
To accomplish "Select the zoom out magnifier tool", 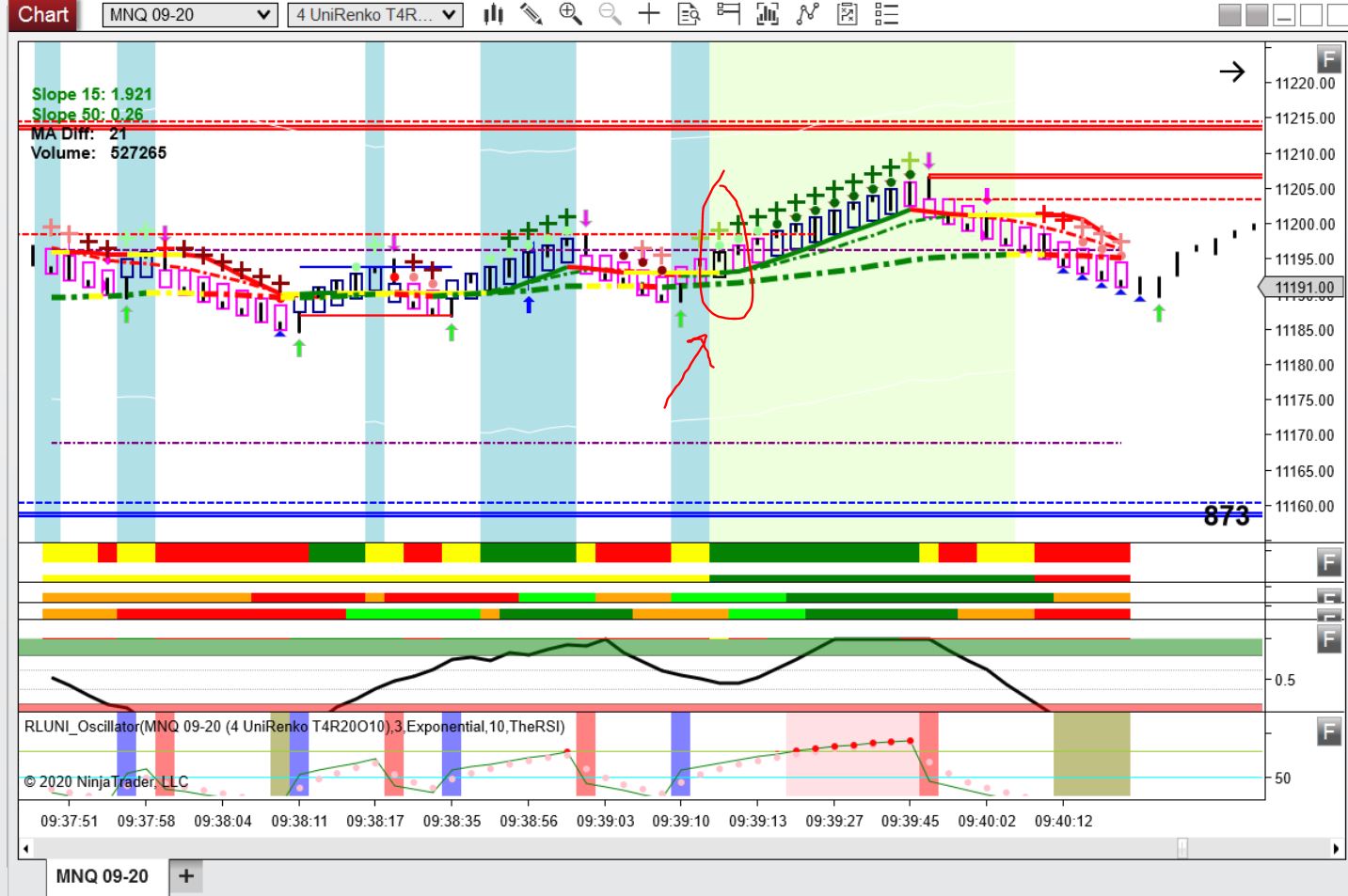I will [x=610, y=14].
